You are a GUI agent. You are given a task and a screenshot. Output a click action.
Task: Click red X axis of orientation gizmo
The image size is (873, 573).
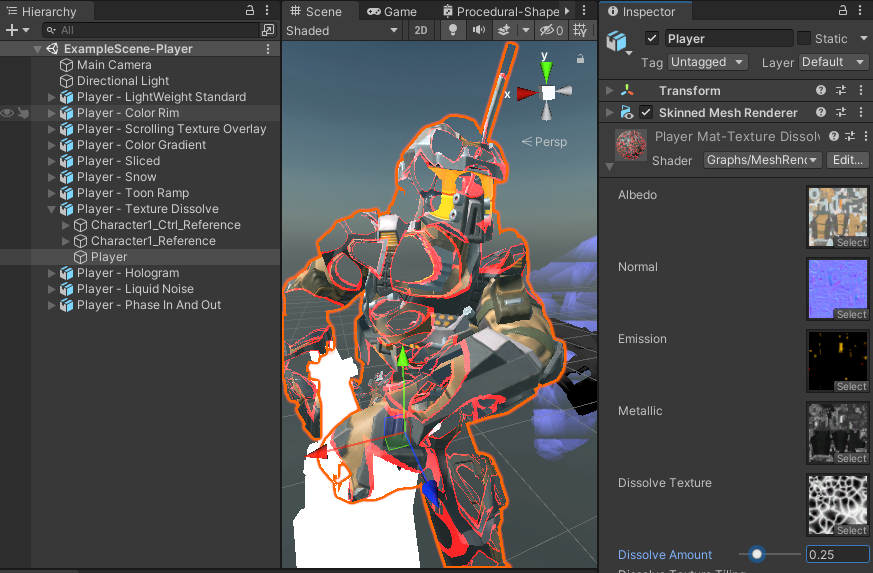click(x=526, y=94)
